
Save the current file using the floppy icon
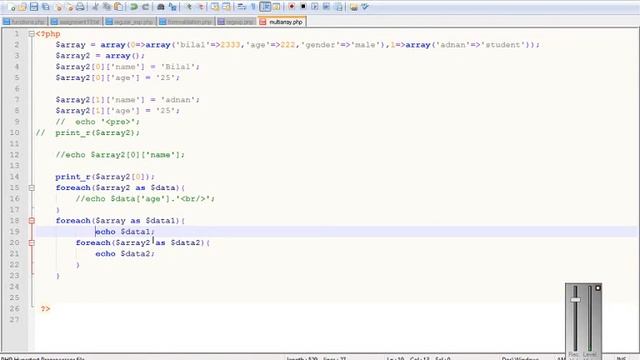pos(34,7)
